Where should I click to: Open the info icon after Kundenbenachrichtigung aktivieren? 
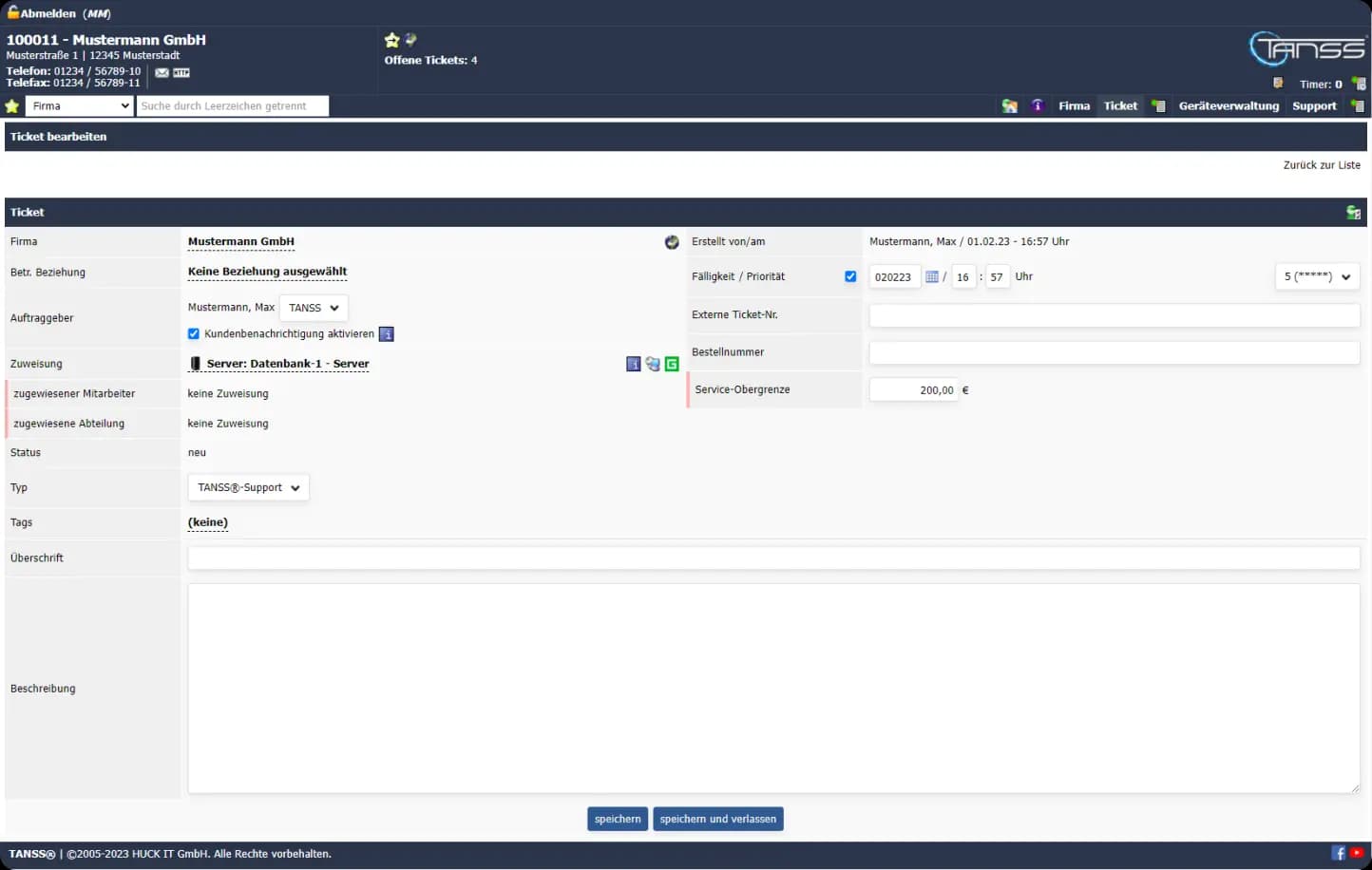pyautogui.click(x=386, y=333)
